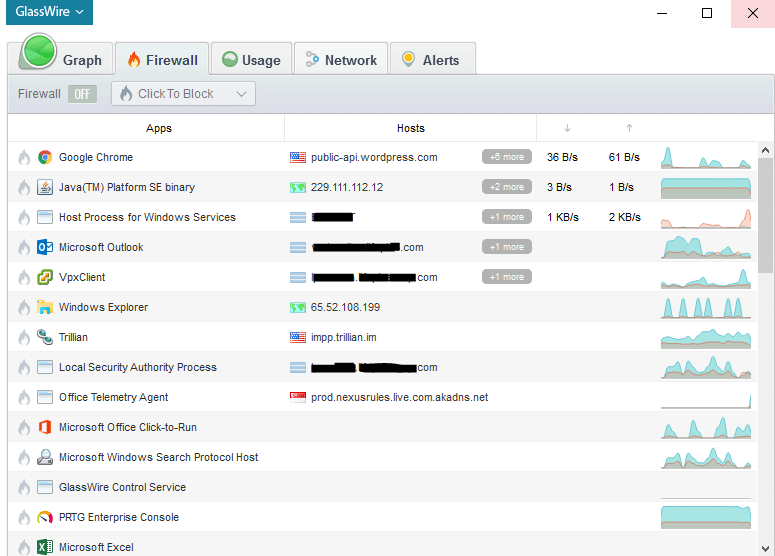Viewport: 775px width, 556px height.
Task: Go to the Network tab
Action: click(341, 59)
